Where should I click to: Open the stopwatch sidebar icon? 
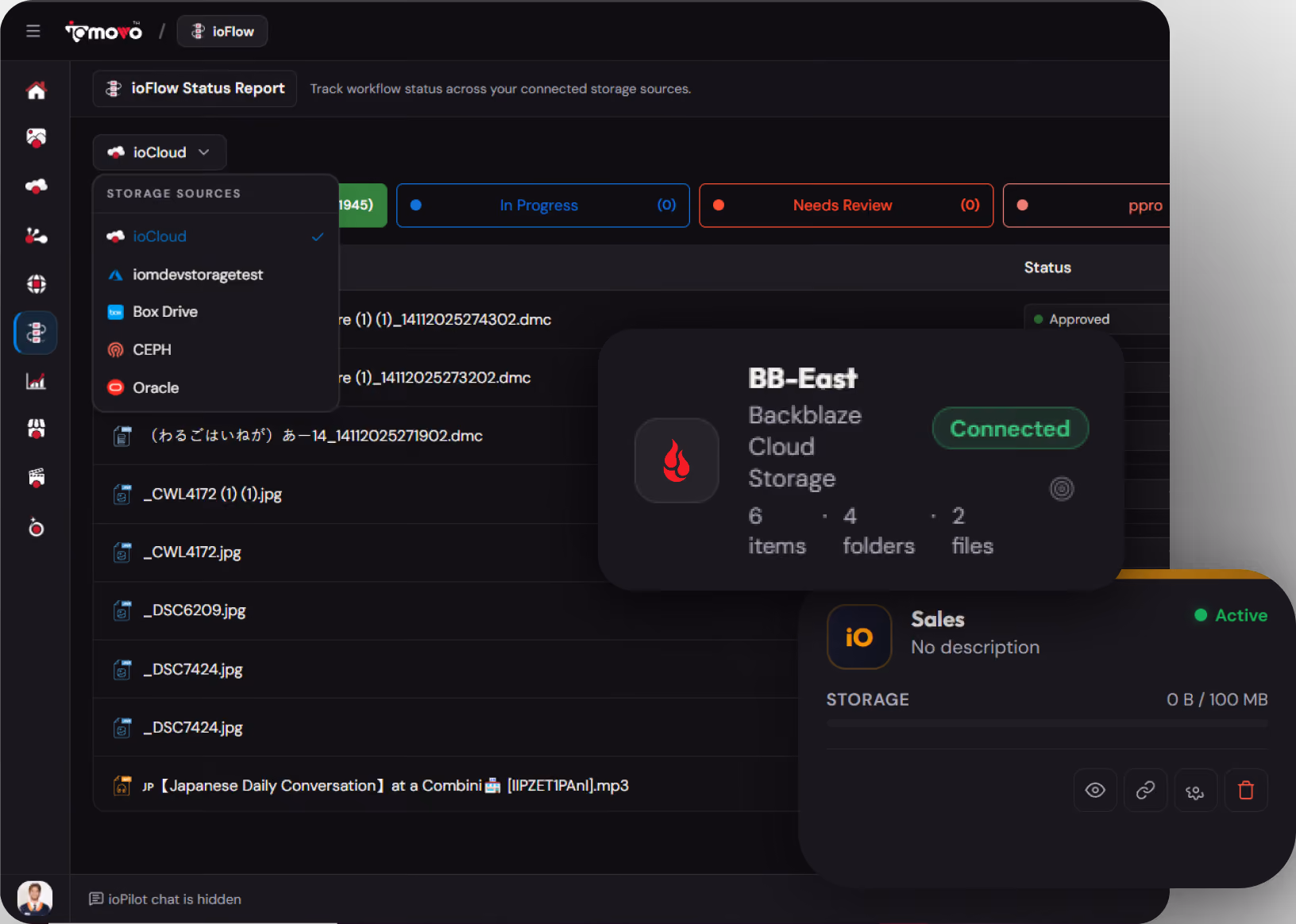(36, 527)
